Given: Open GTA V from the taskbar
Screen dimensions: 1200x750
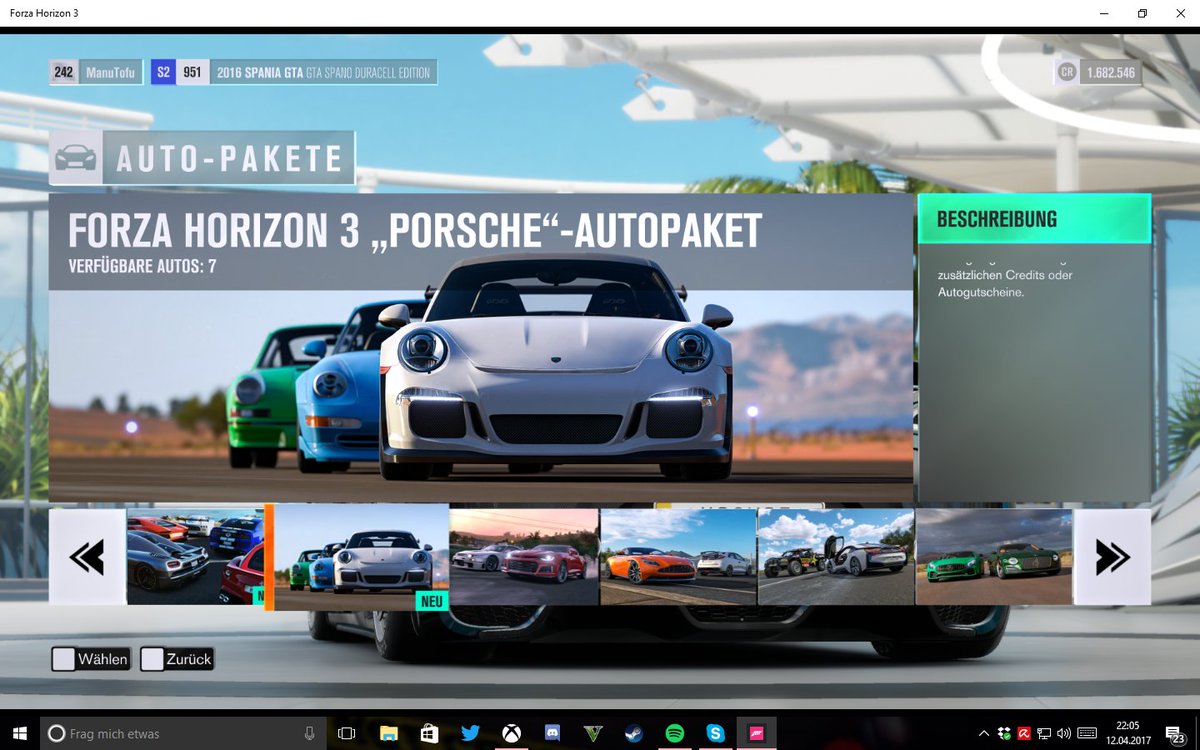Looking at the screenshot, I should click(593, 733).
